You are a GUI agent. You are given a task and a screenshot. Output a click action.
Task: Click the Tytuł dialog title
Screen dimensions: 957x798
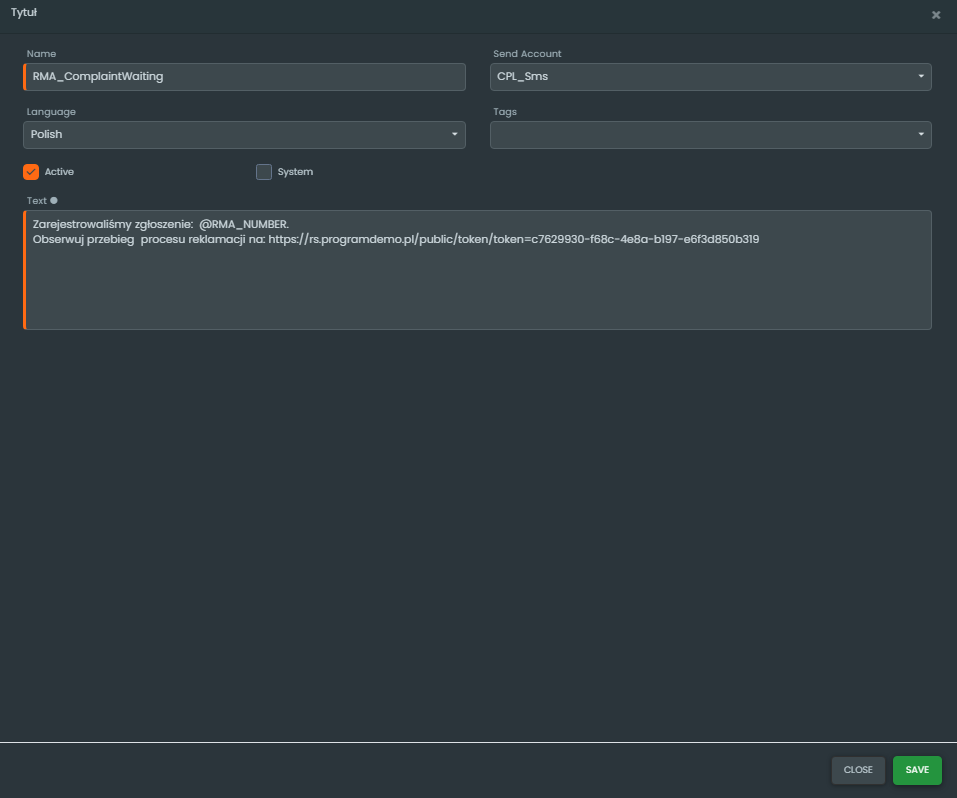[x=24, y=13]
